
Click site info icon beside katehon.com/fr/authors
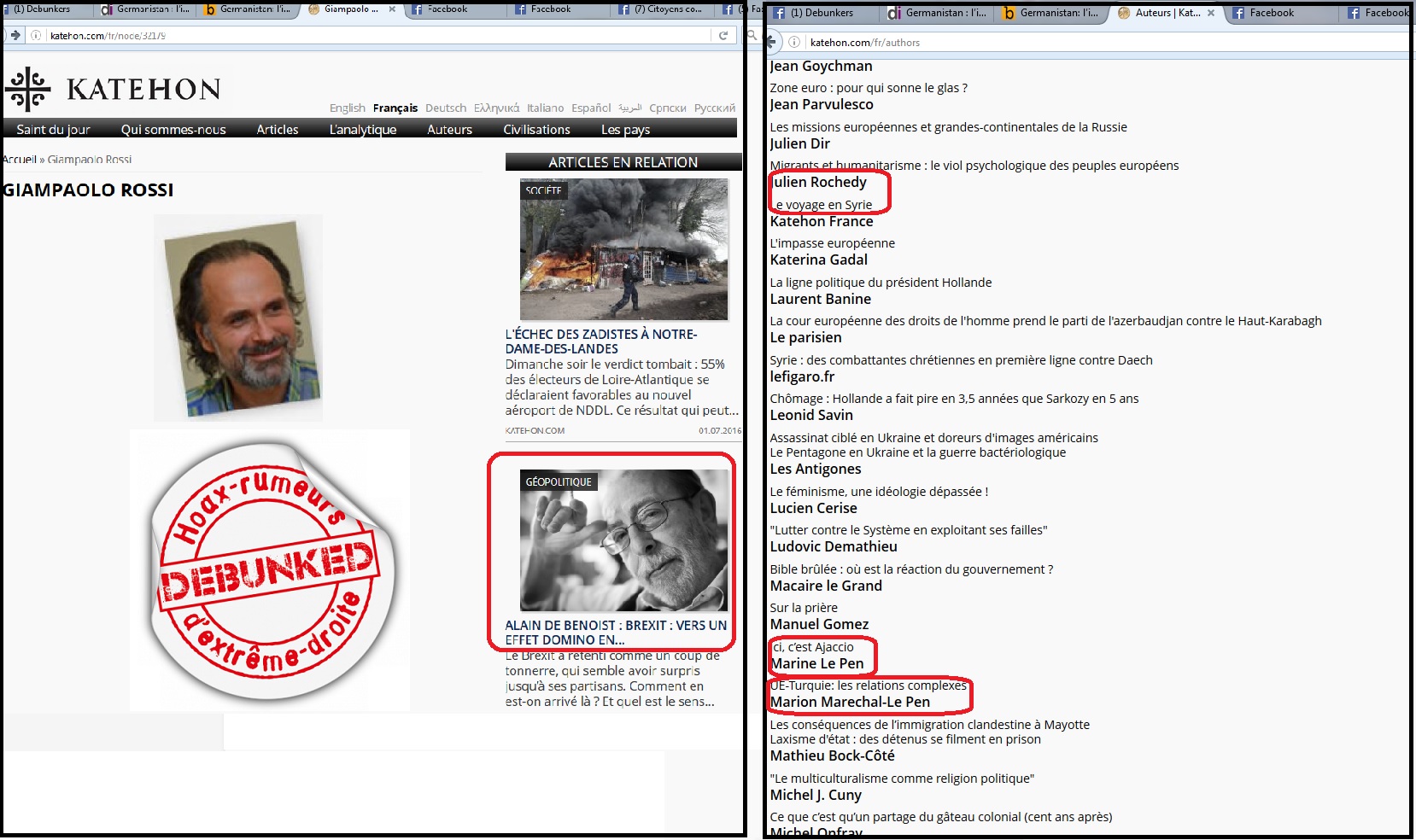click(794, 42)
